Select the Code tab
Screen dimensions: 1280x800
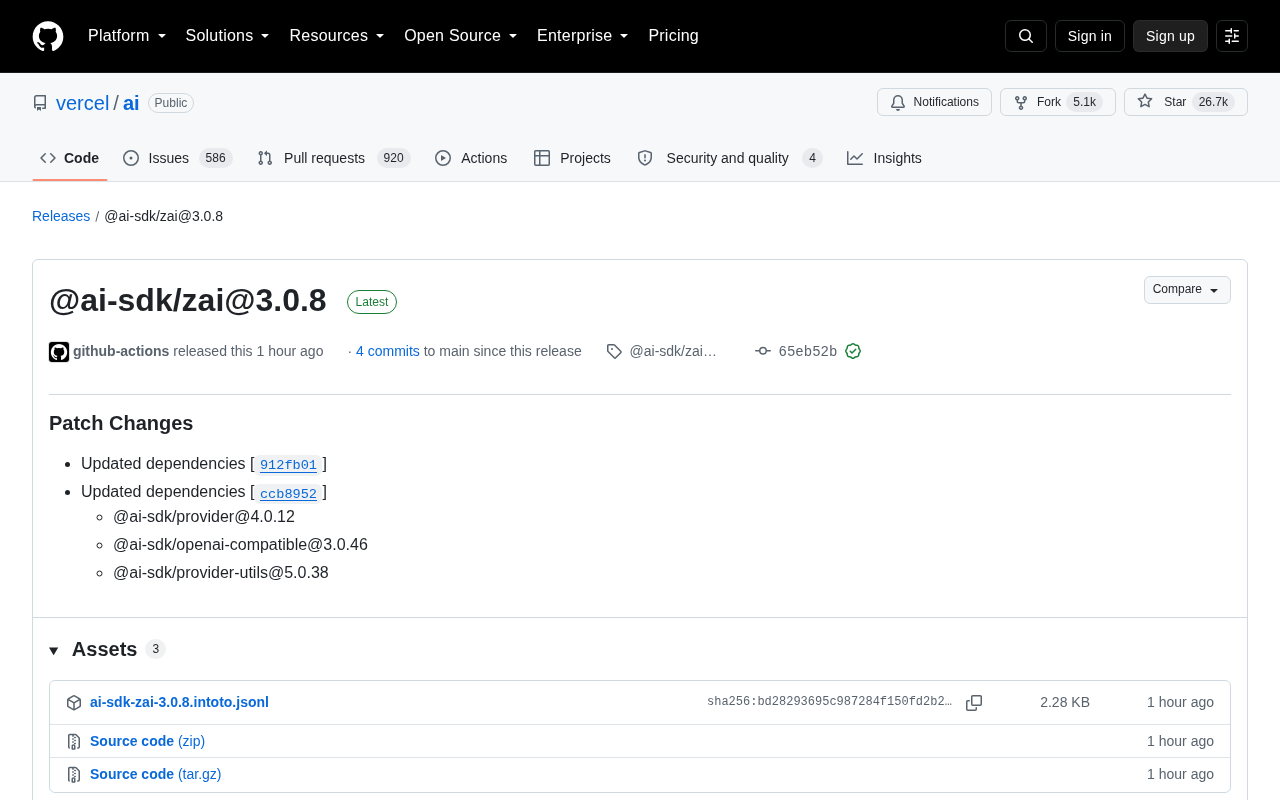(70, 158)
